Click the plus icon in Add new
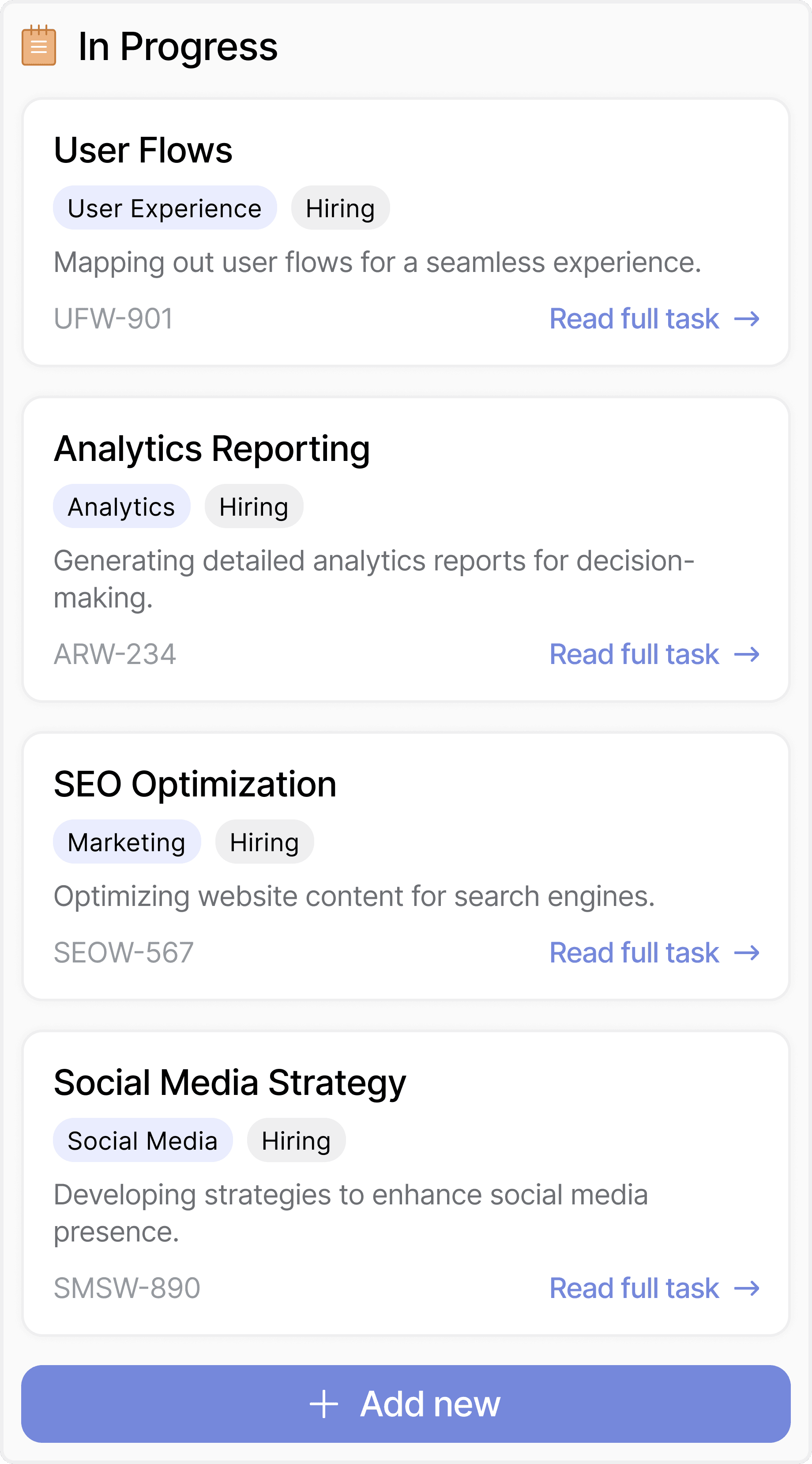Image resolution: width=812 pixels, height=1464 pixels. (x=324, y=1404)
